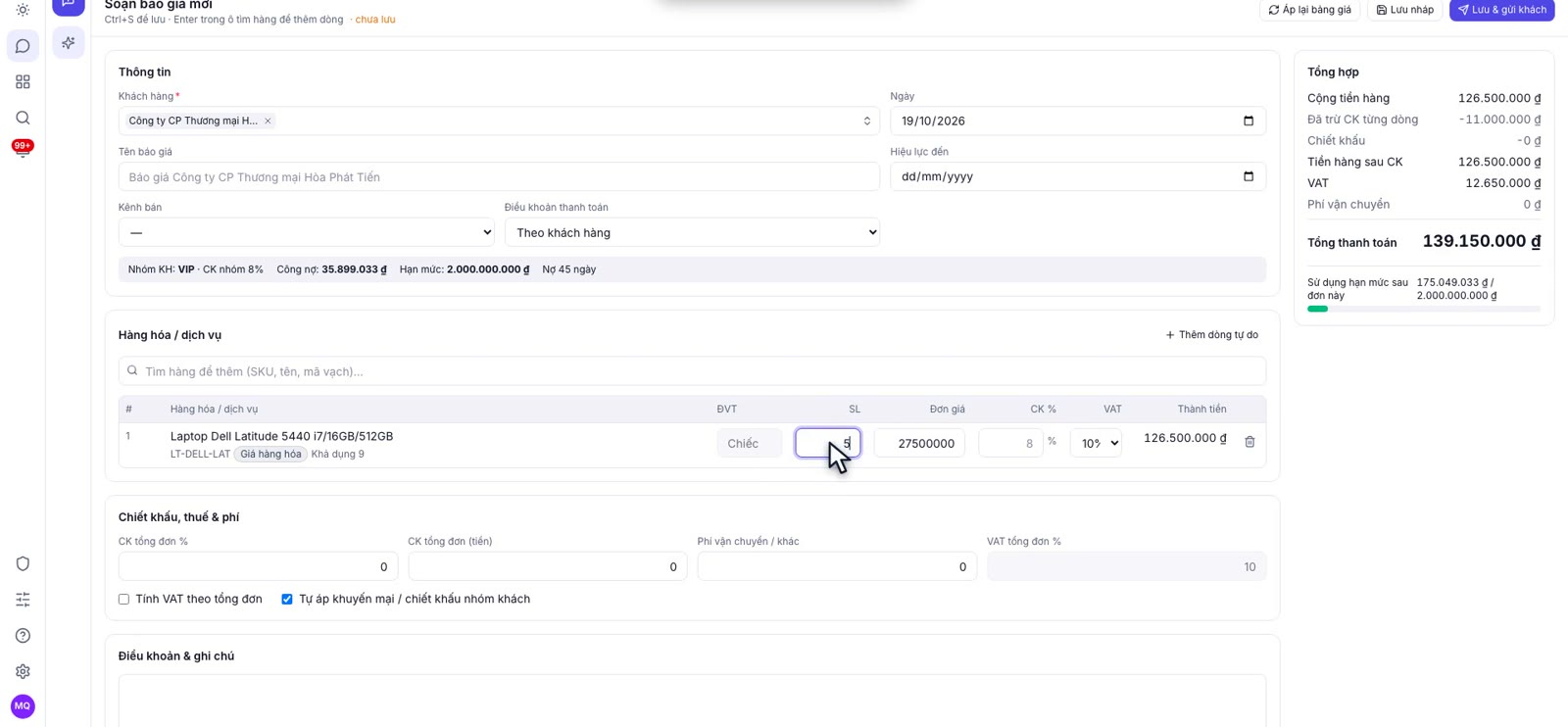
Task: Delete the Laptop Dell Latitude row with trash icon
Action: pos(1249,442)
